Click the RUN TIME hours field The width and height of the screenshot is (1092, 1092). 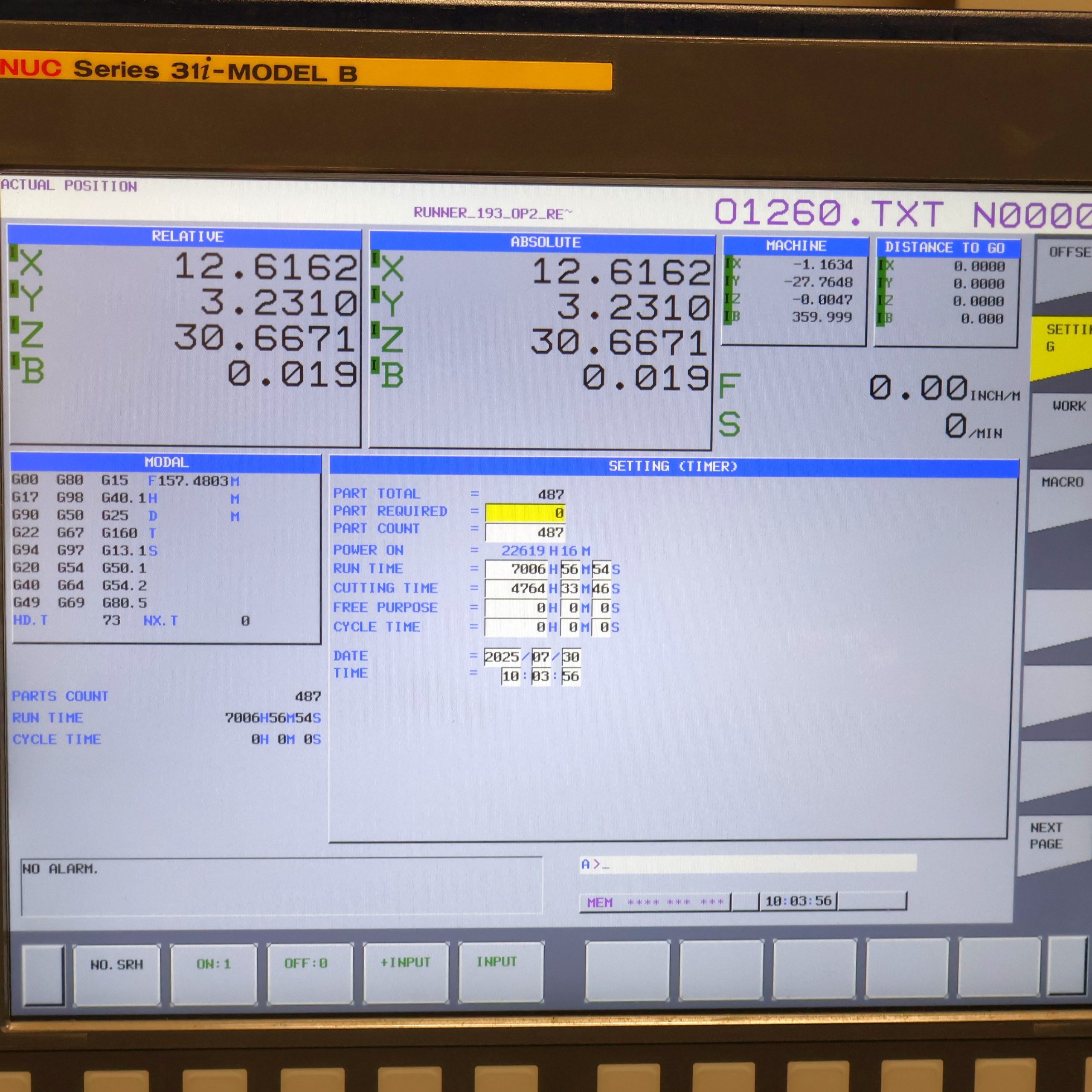pyautogui.click(x=516, y=569)
